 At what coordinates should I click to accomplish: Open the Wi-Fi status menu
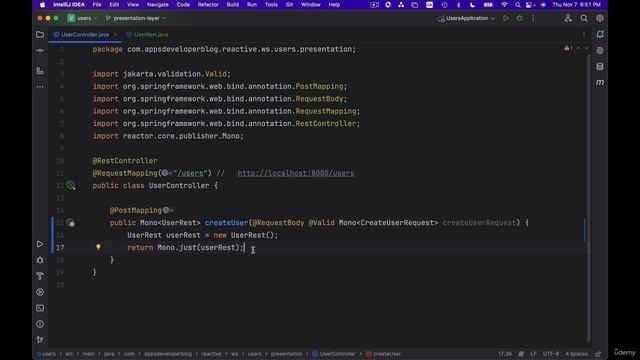click(504, 4)
